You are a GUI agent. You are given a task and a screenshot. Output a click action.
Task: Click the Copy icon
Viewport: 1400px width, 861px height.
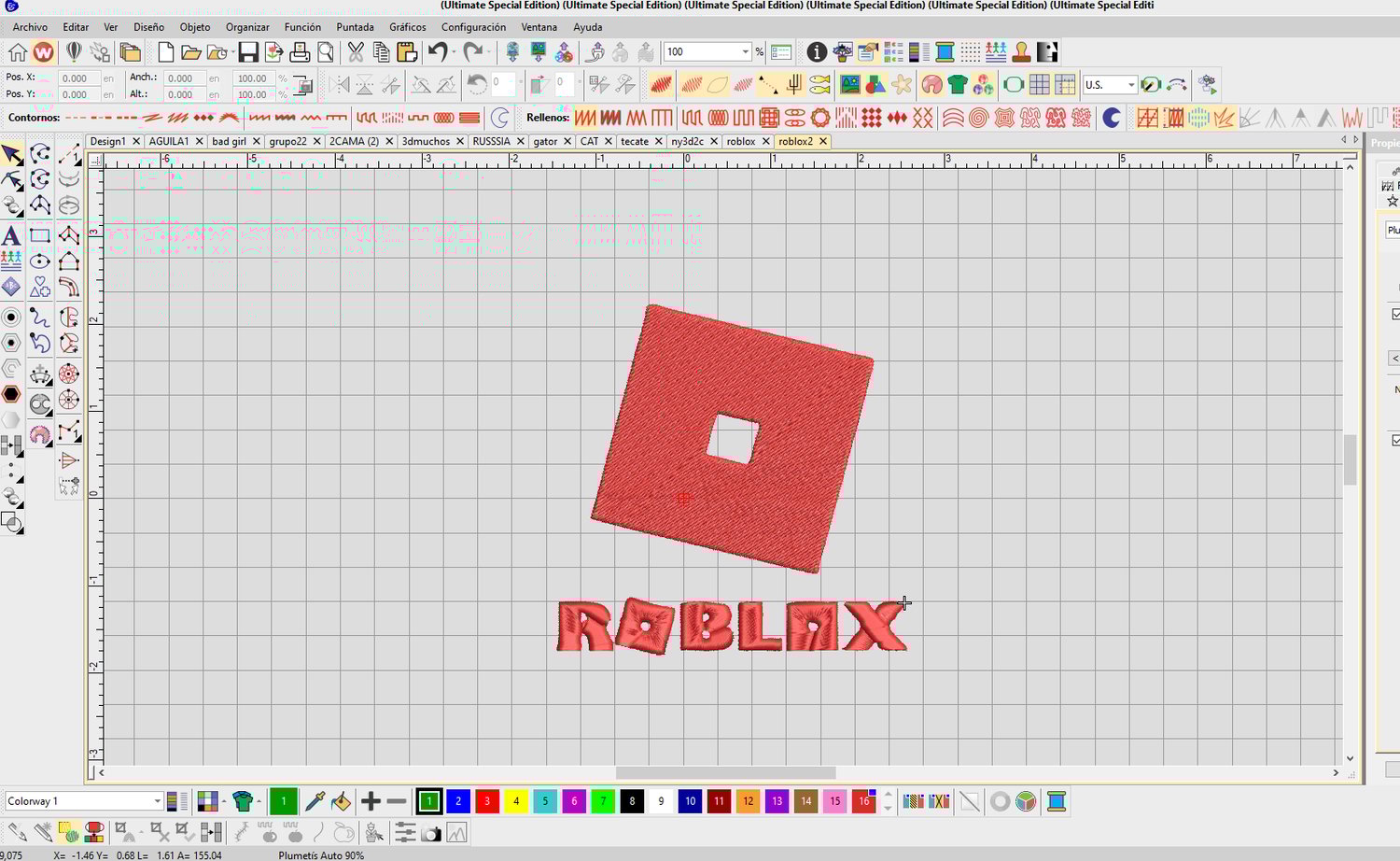click(381, 52)
